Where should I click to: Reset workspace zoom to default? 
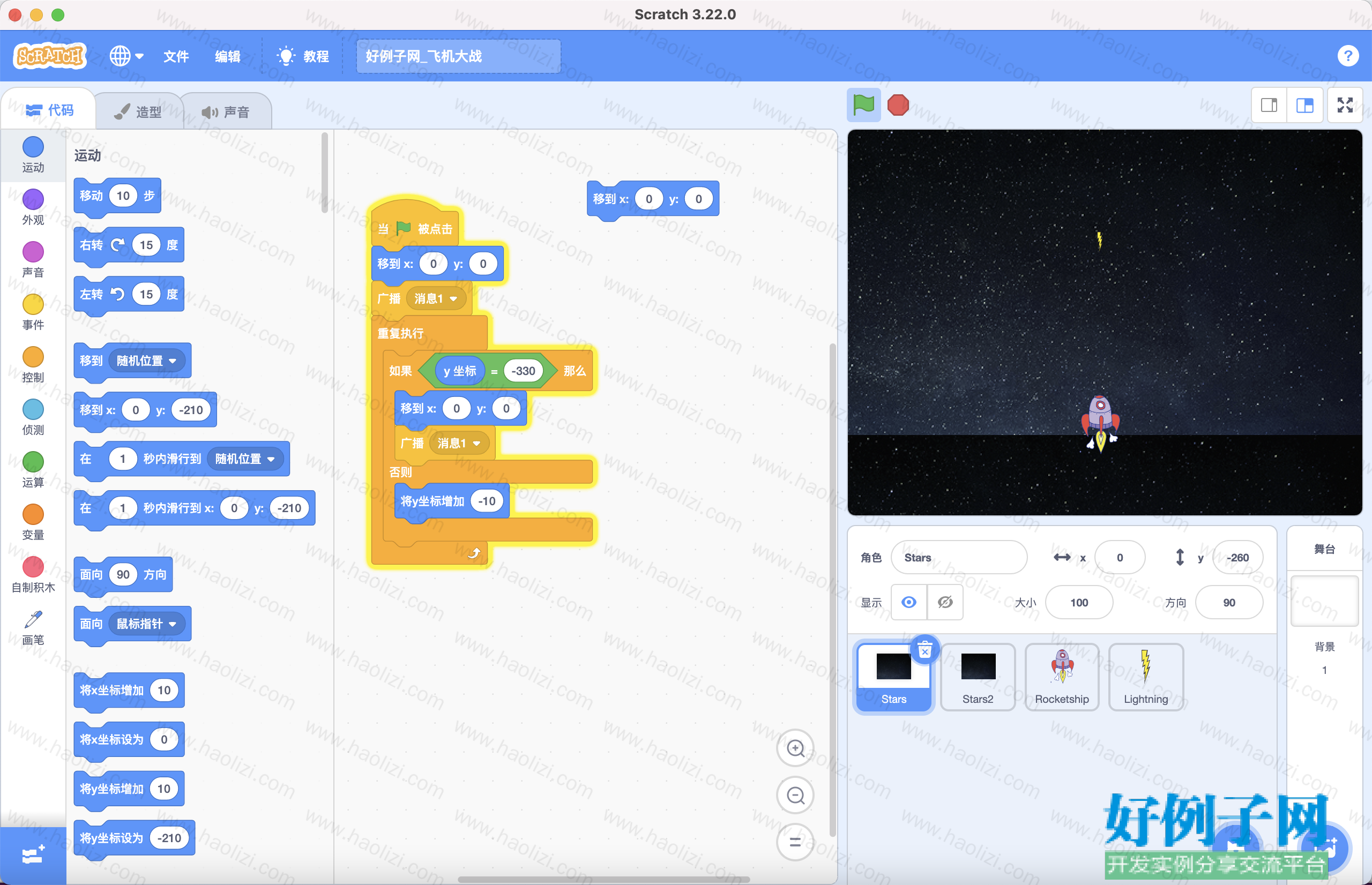[x=795, y=843]
